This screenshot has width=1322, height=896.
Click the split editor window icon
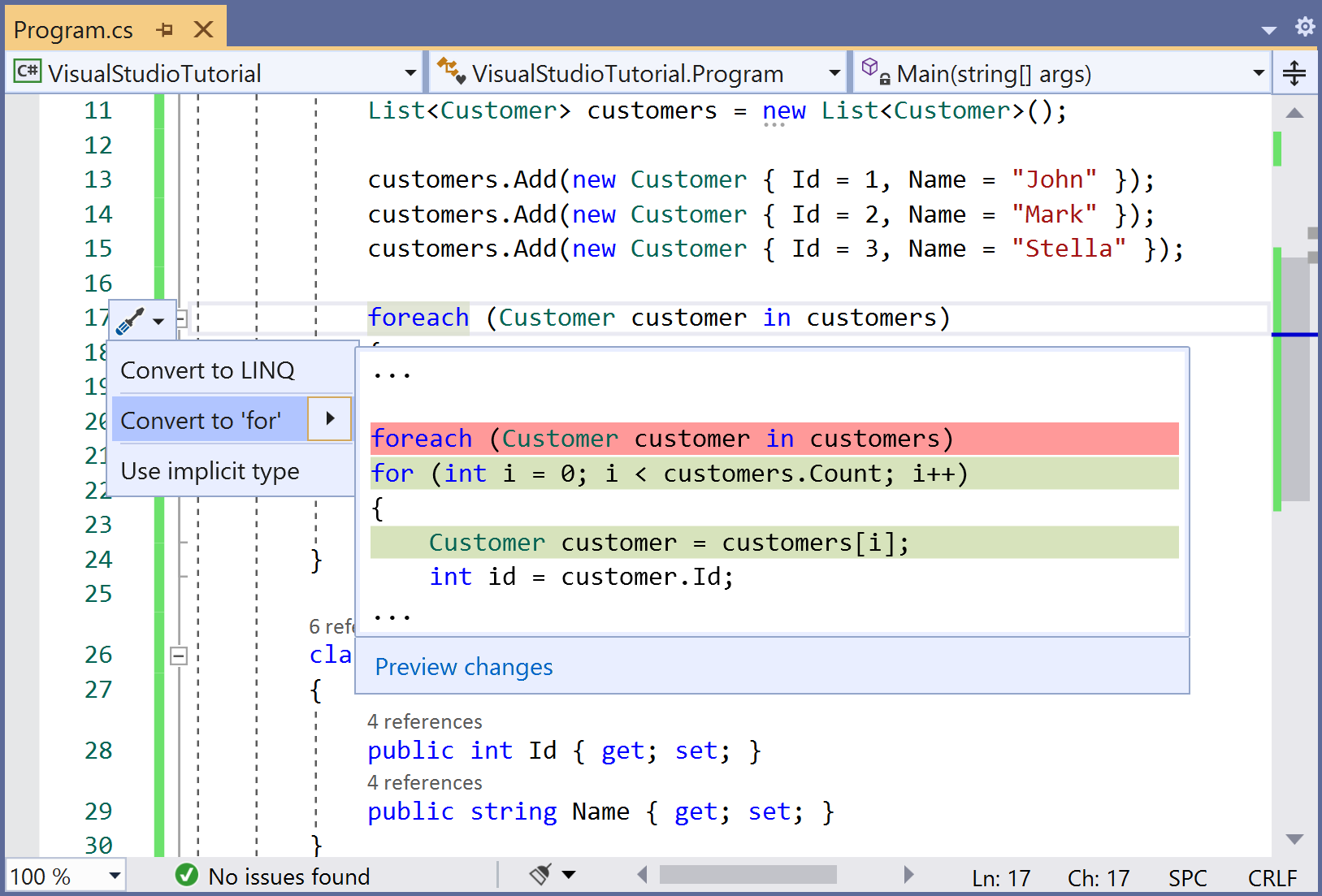(x=1294, y=73)
